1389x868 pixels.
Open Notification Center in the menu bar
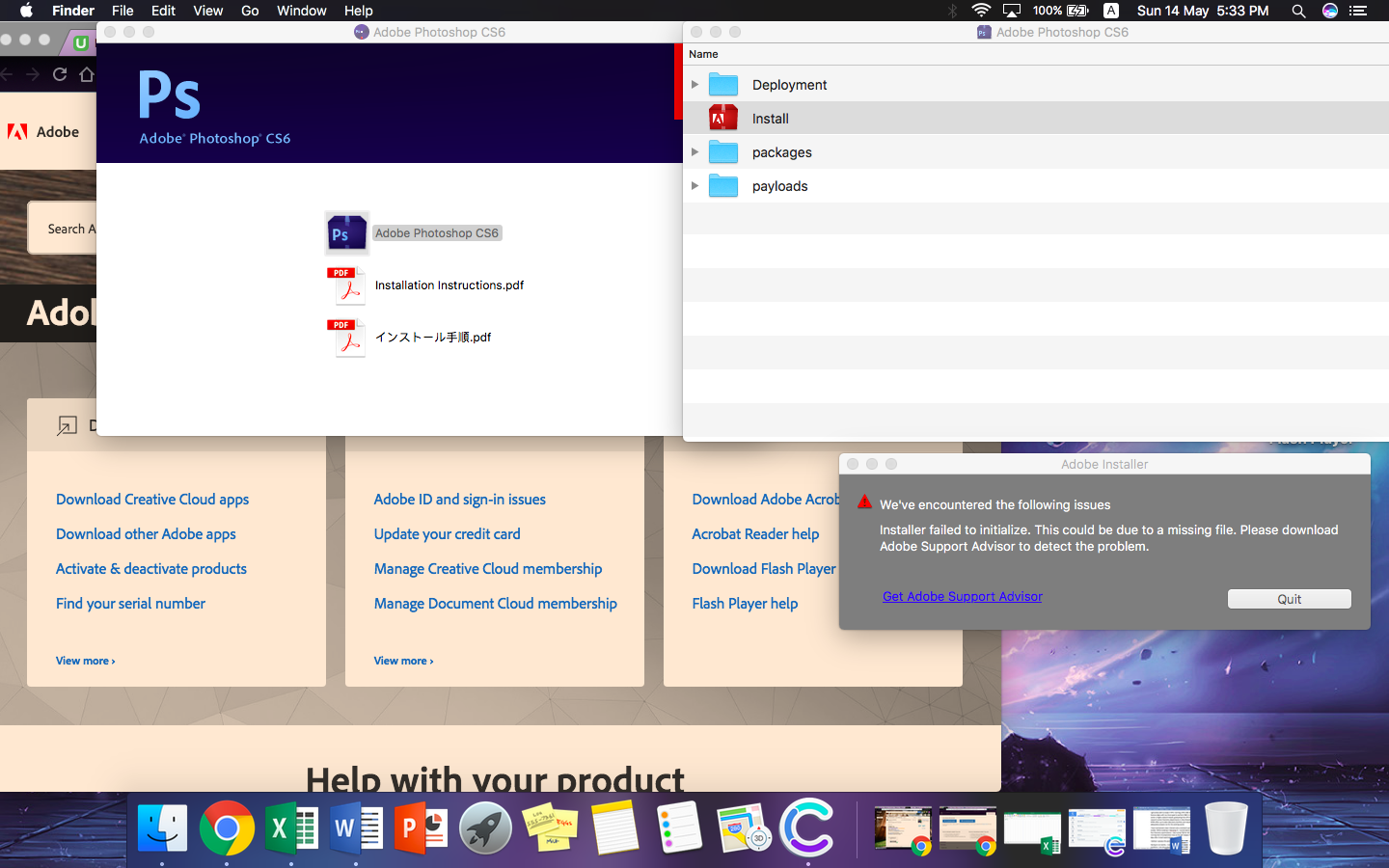[1358, 11]
